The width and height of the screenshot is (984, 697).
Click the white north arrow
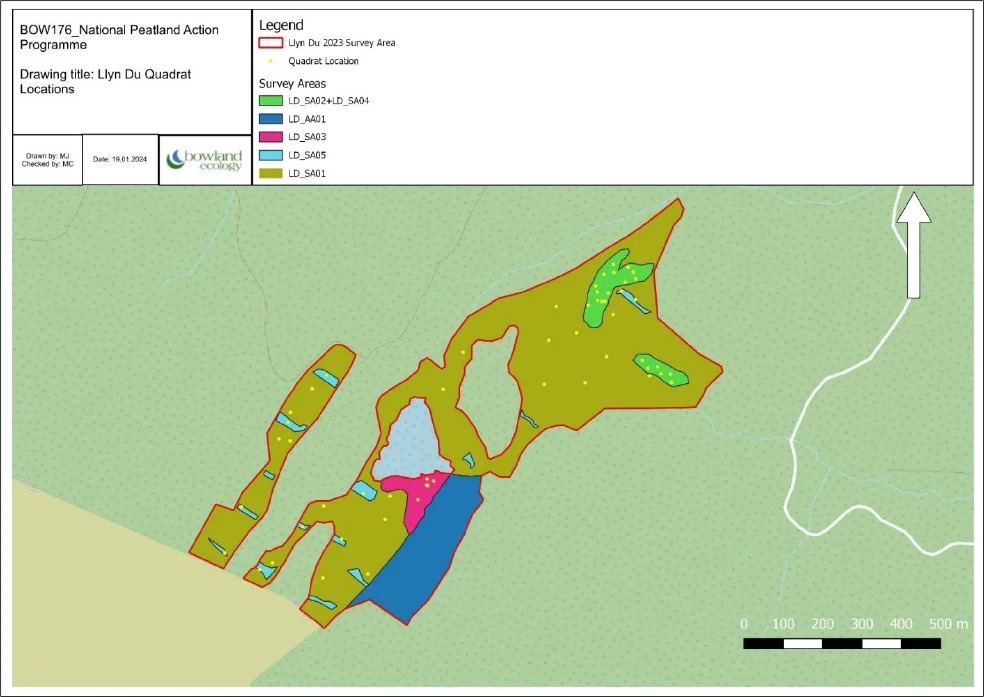coord(913,245)
